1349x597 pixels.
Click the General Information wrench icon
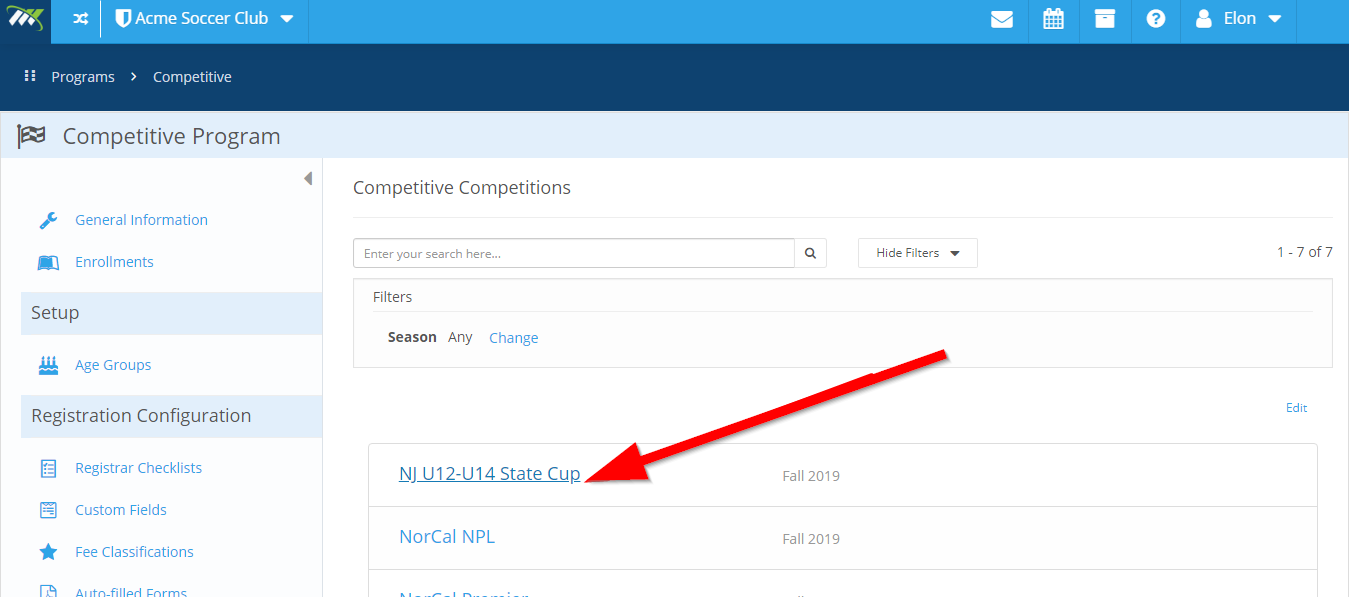point(48,220)
